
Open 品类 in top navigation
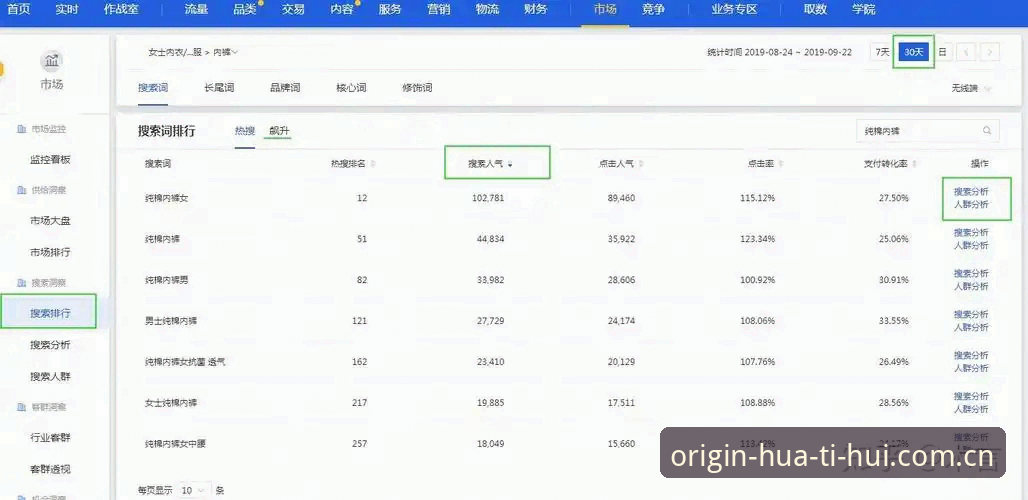pos(245,9)
